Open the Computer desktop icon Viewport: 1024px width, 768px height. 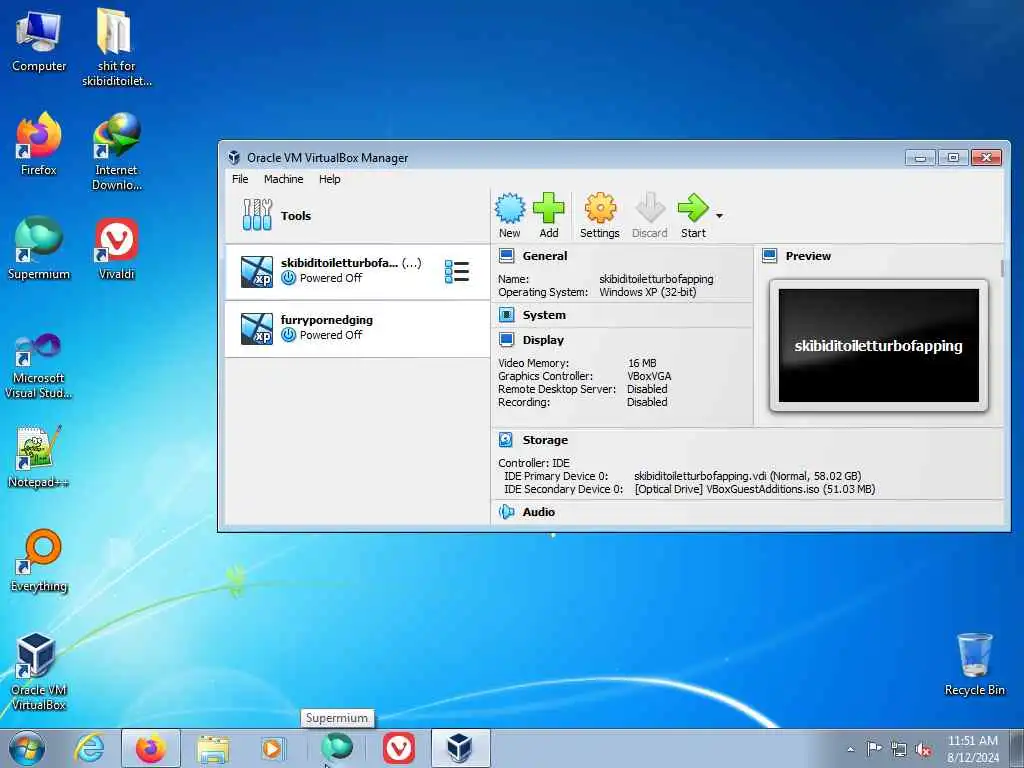click(x=39, y=40)
